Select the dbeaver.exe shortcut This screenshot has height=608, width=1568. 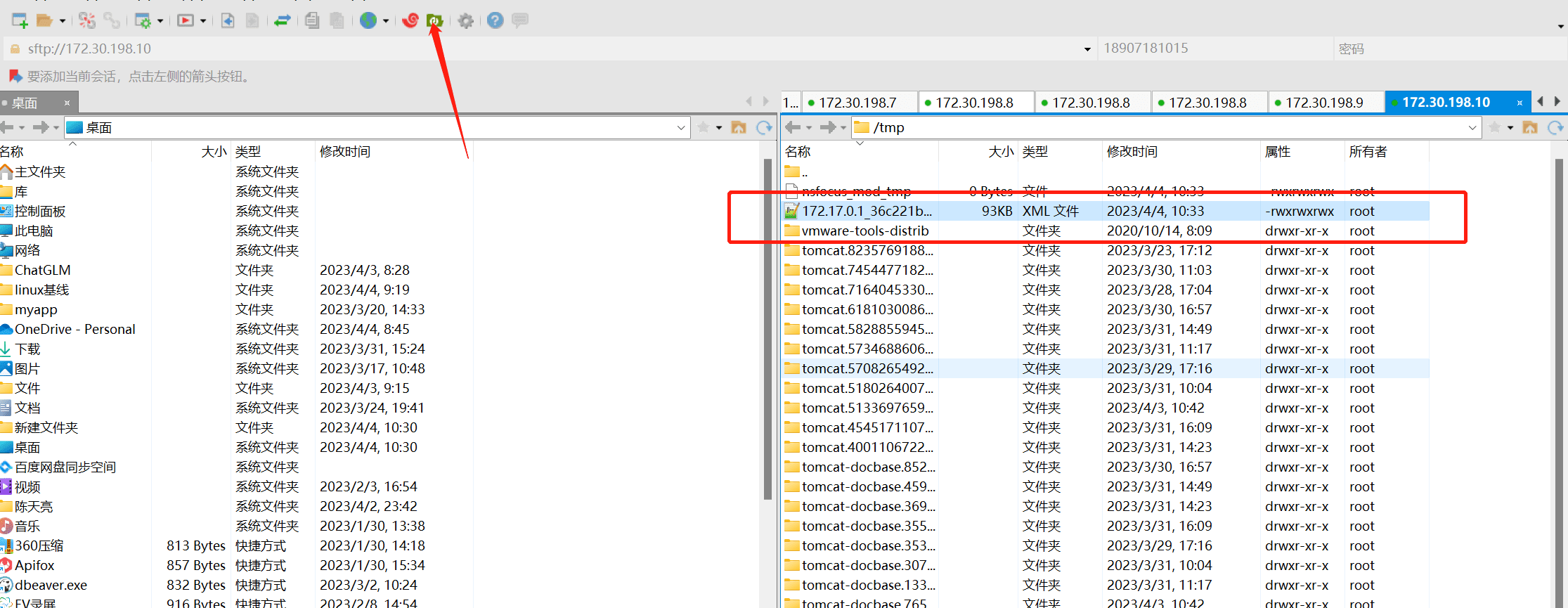[51, 585]
